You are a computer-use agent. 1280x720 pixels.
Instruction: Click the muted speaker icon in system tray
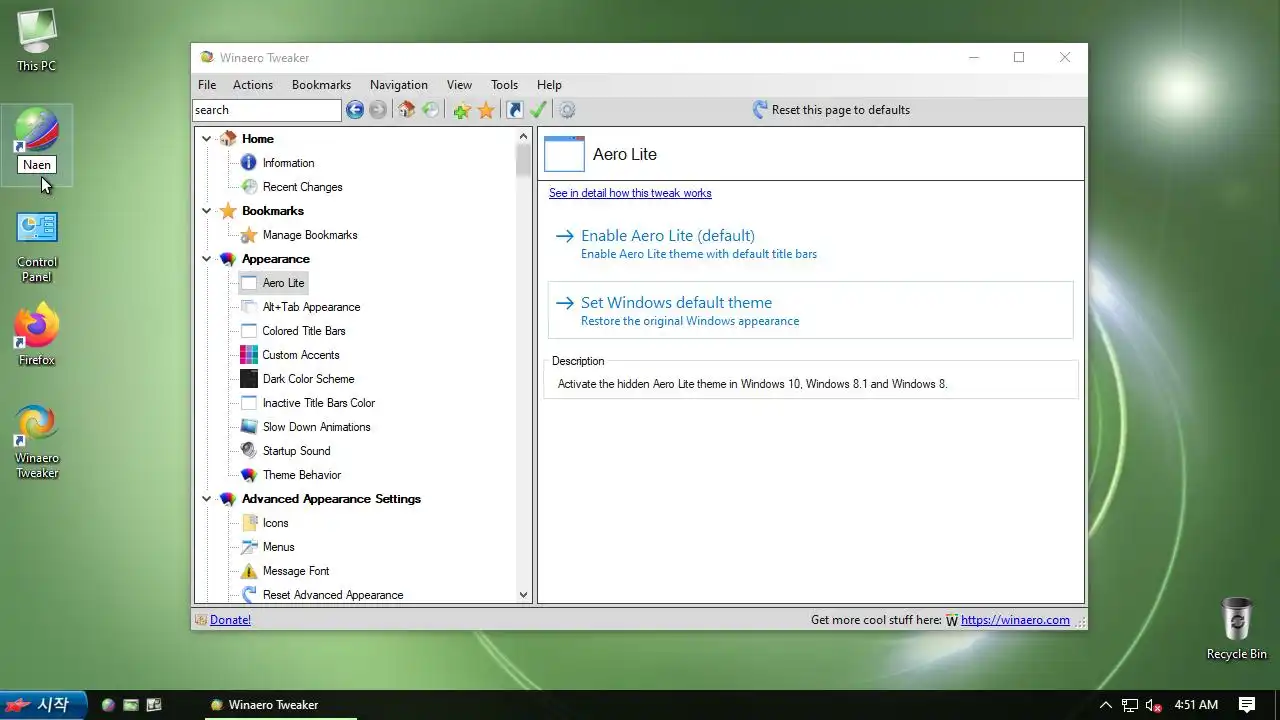pos(1153,705)
